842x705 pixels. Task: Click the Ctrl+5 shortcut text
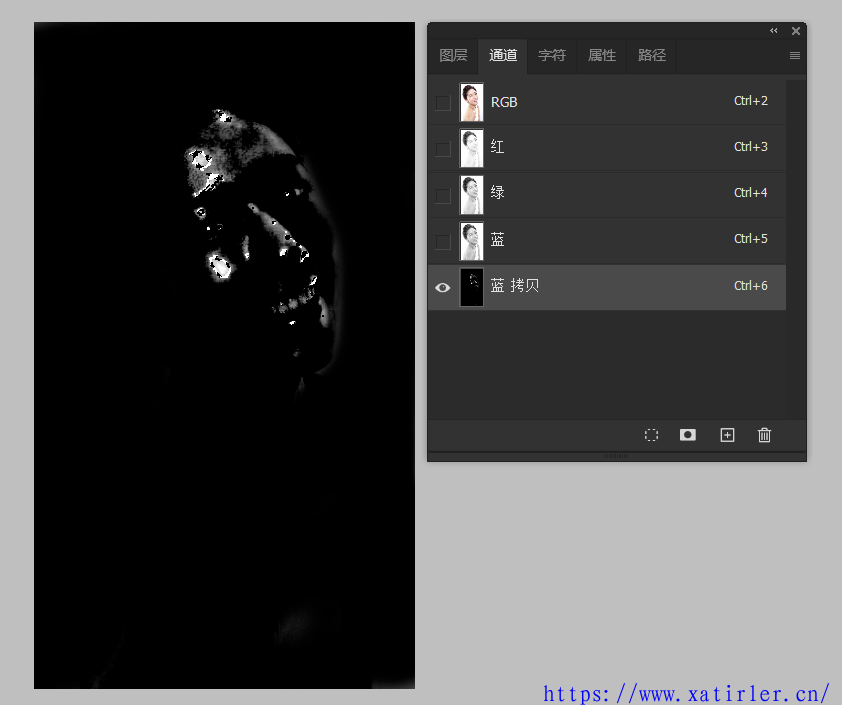click(751, 239)
